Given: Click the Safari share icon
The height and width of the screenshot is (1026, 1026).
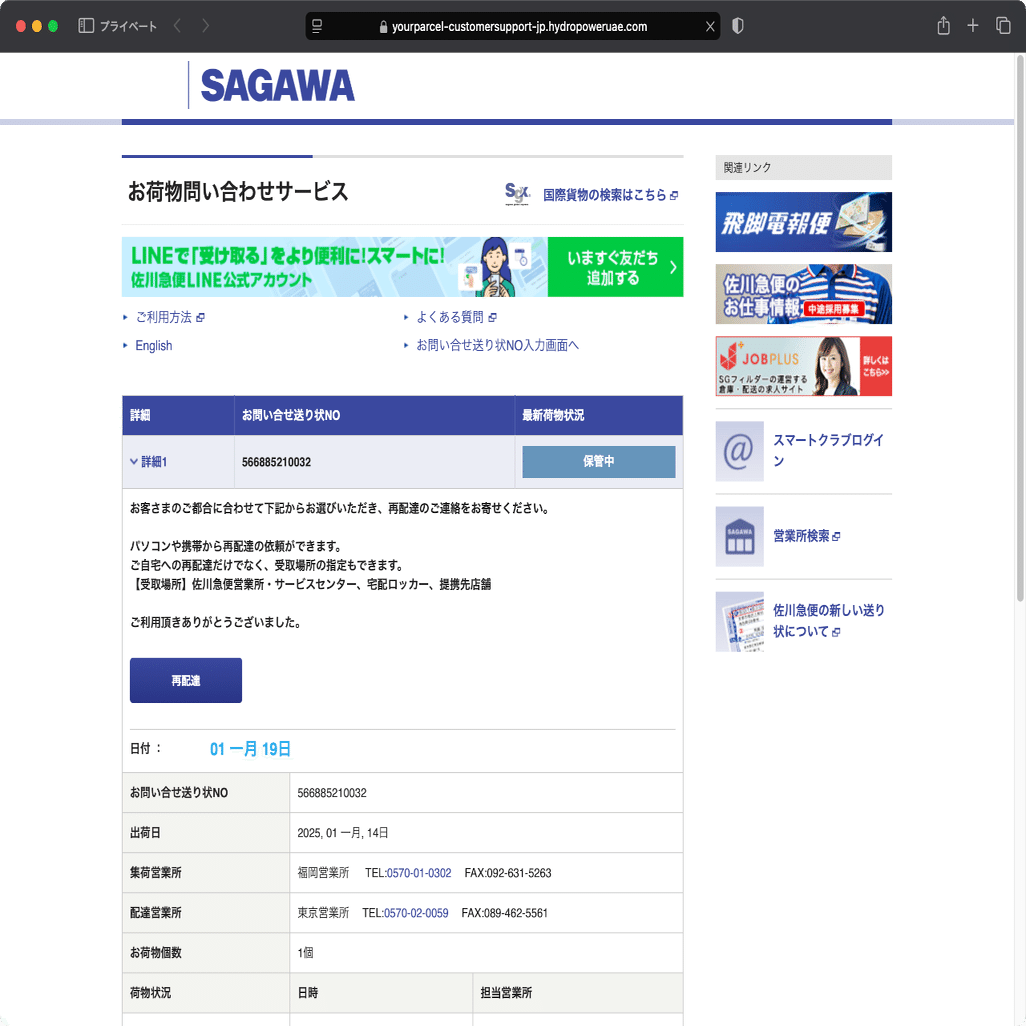Looking at the screenshot, I should (942, 25).
